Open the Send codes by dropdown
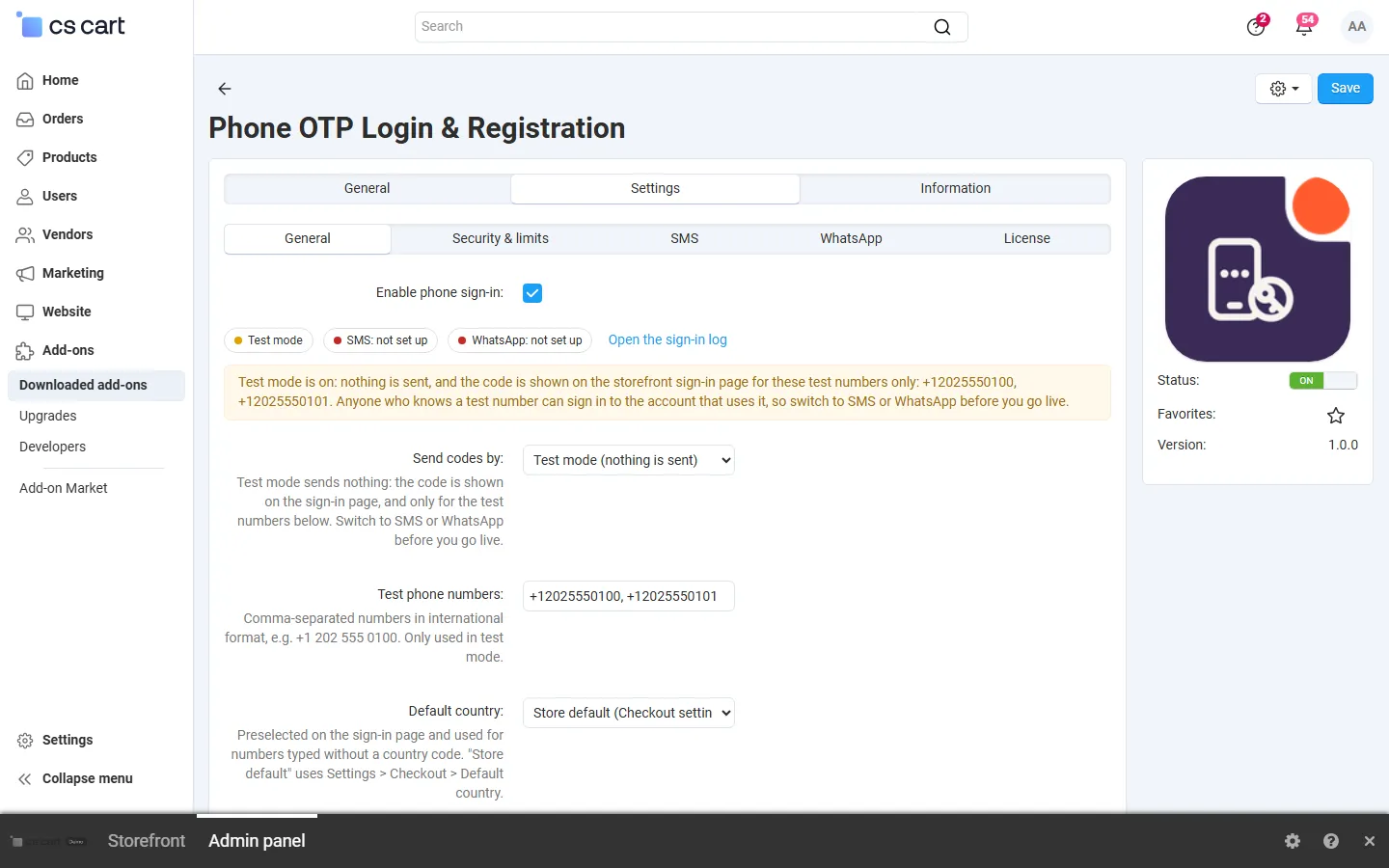The height and width of the screenshot is (868, 1389). click(629, 460)
